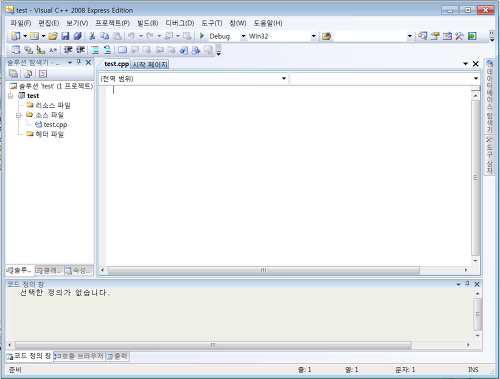The image size is (500, 379).
Task: Open the 도구 상자 side tab
Action: pyautogui.click(x=489, y=155)
